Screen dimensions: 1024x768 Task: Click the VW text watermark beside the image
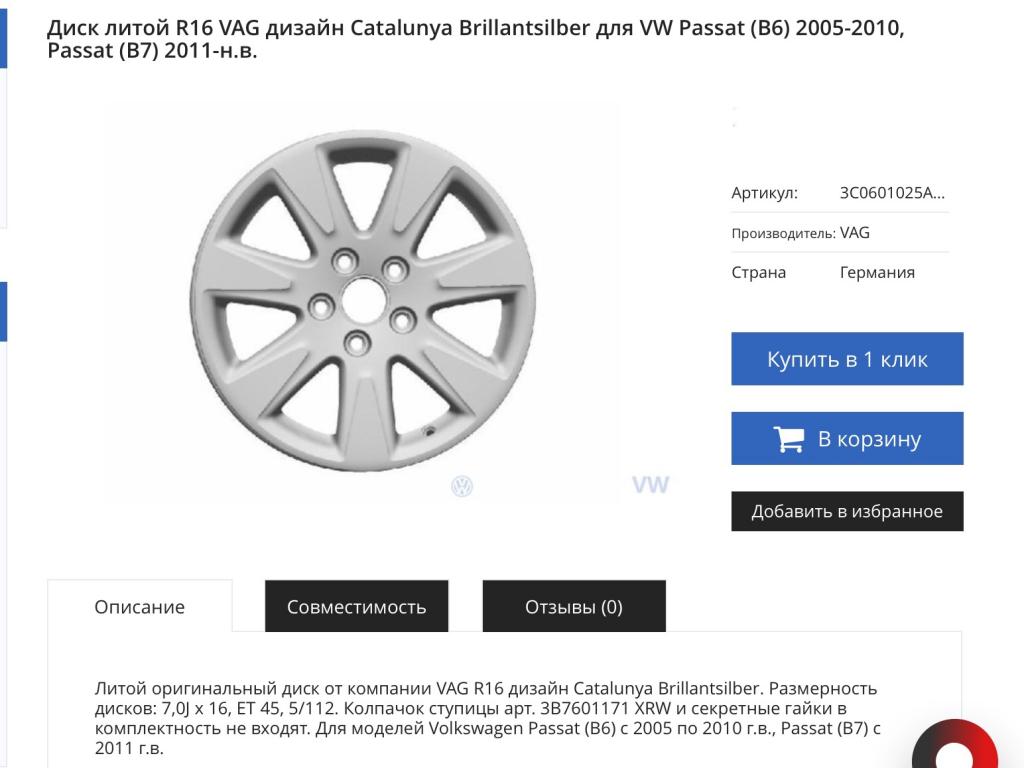click(x=650, y=485)
